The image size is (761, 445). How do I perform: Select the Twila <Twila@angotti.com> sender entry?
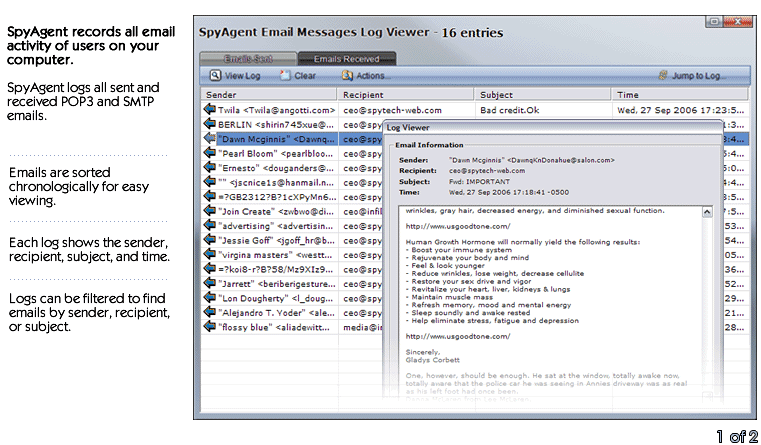pyautogui.click(x=276, y=110)
